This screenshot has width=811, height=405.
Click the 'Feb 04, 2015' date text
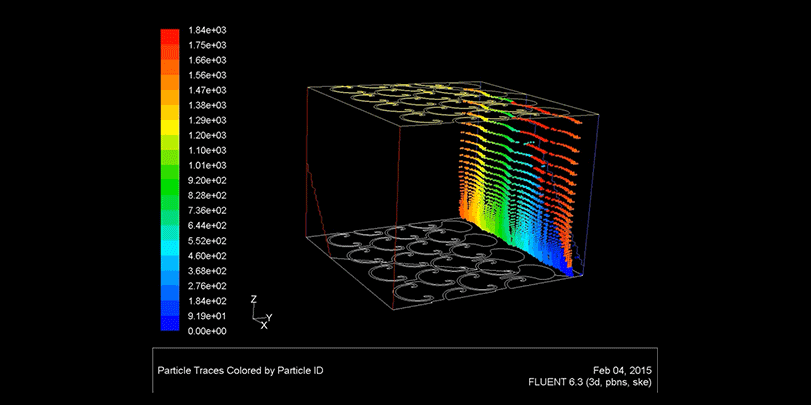pos(622,369)
